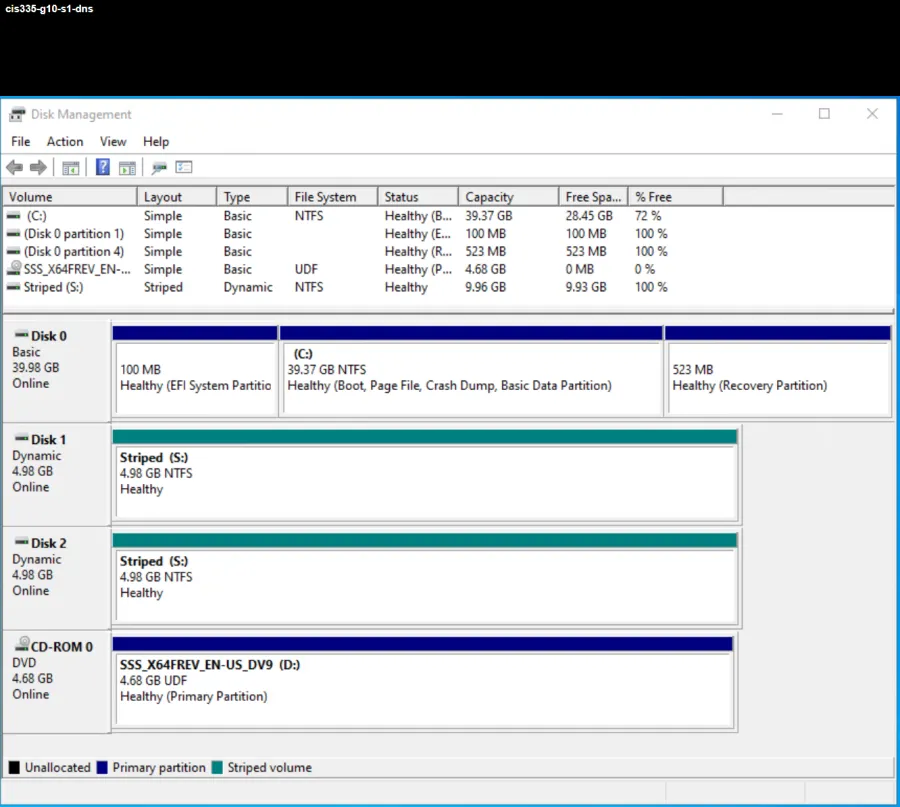Select the SSS_X64FREV_EN-US_DV9 (D:) DVD block

[423, 683]
